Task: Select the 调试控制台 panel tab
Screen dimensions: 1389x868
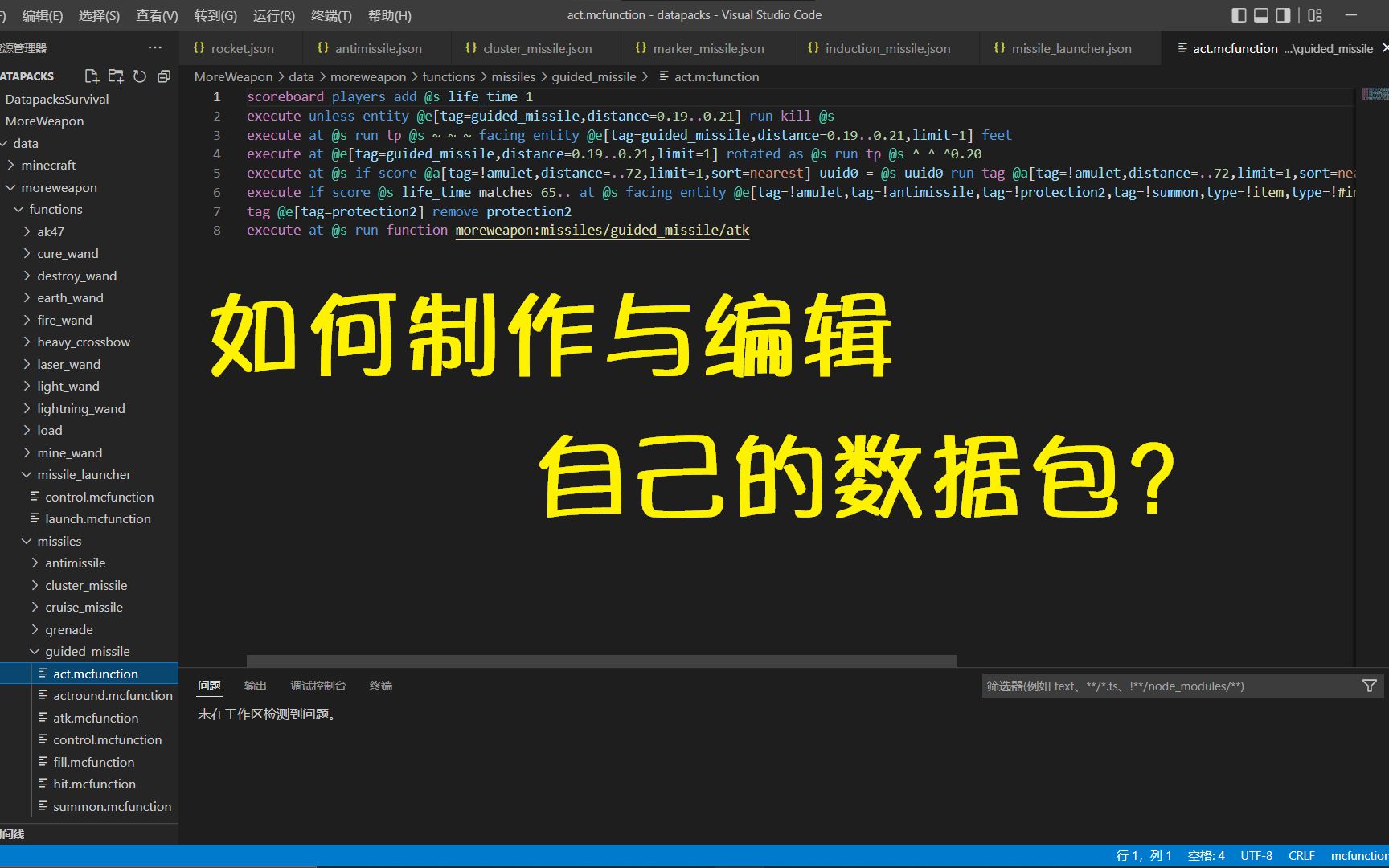Action: [x=318, y=686]
